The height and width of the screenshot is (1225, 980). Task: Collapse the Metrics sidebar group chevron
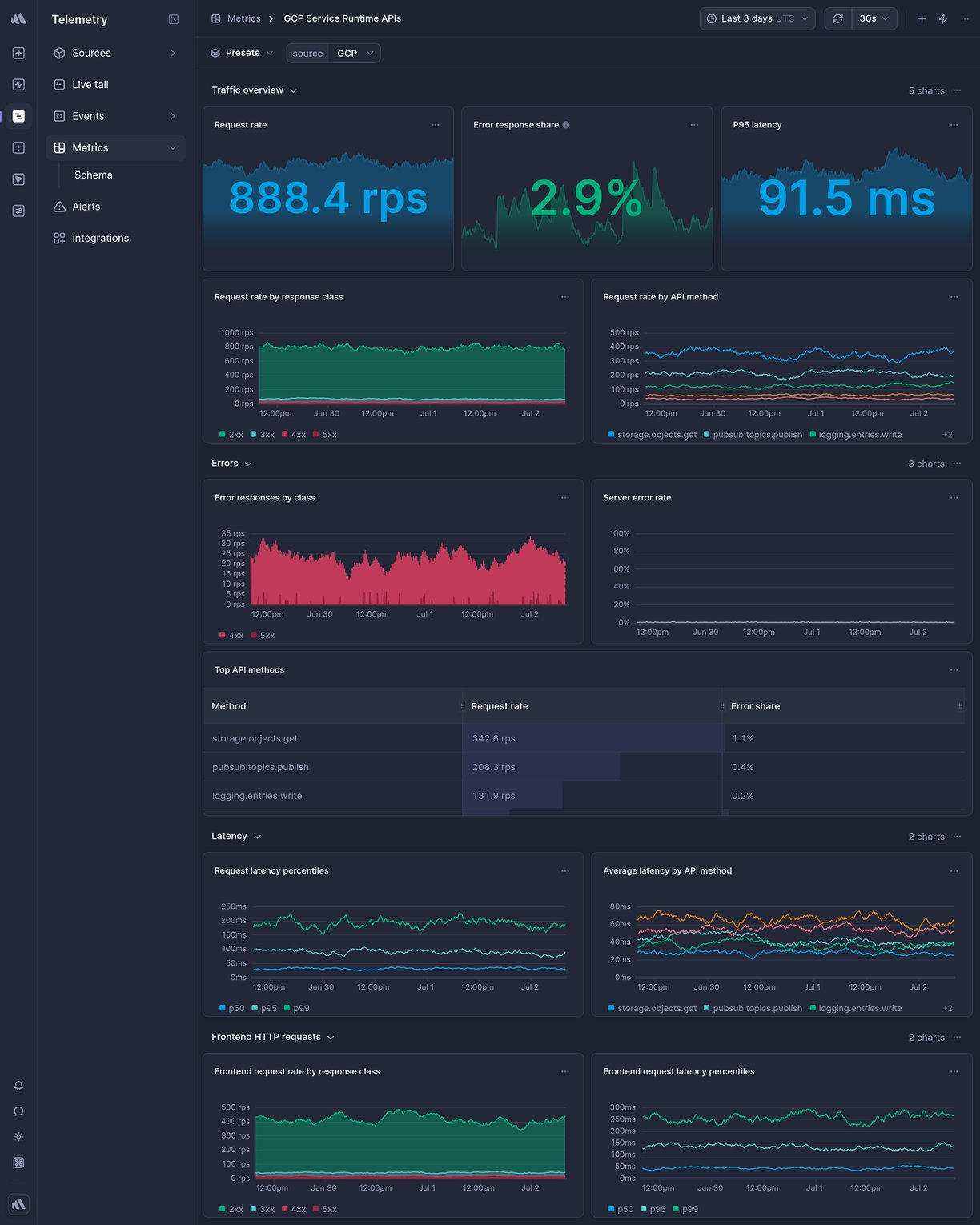(173, 148)
